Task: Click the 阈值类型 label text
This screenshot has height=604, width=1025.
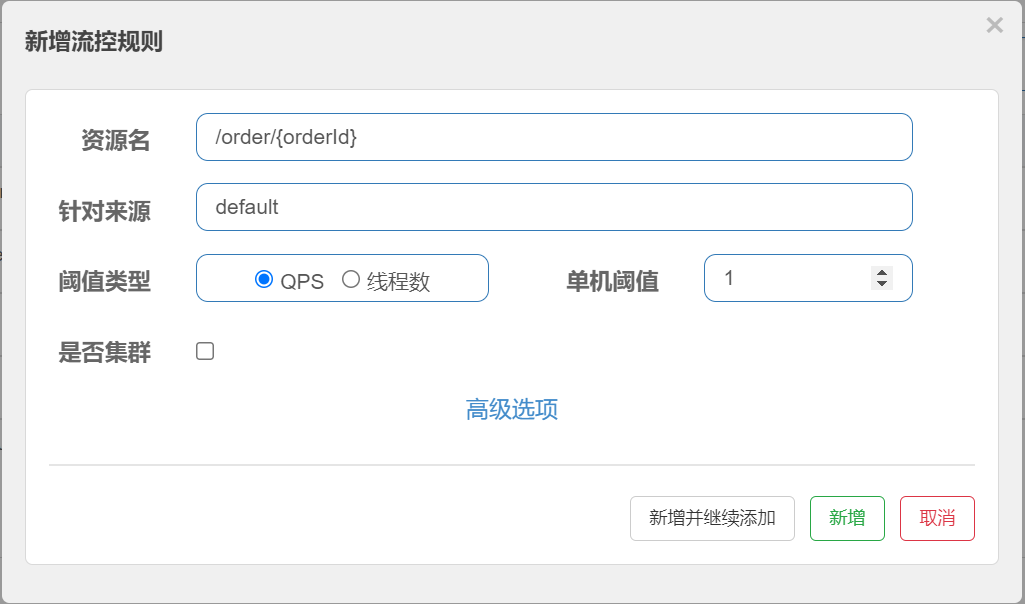Action: point(105,282)
